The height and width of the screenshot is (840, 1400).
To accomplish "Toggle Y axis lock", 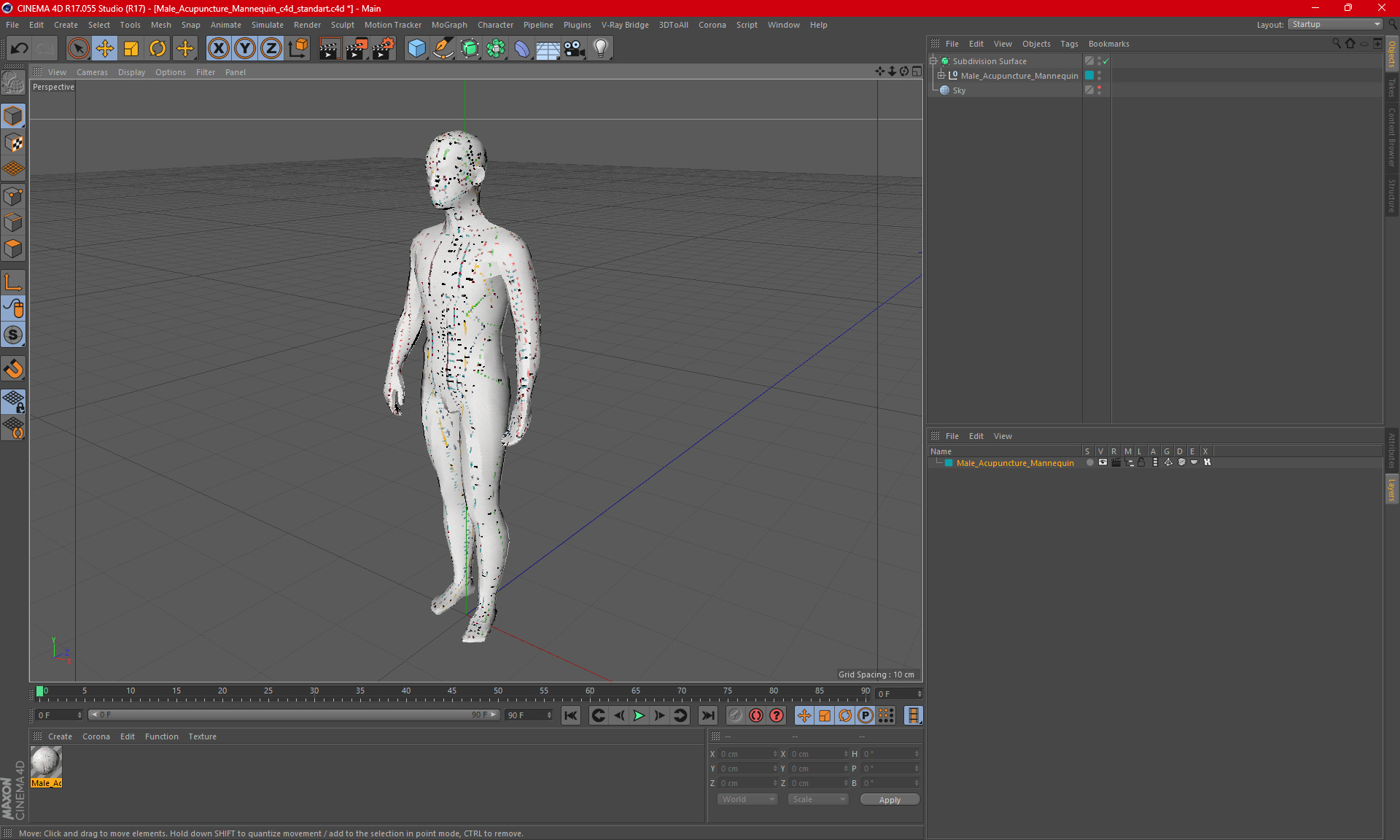I will 245,48.
